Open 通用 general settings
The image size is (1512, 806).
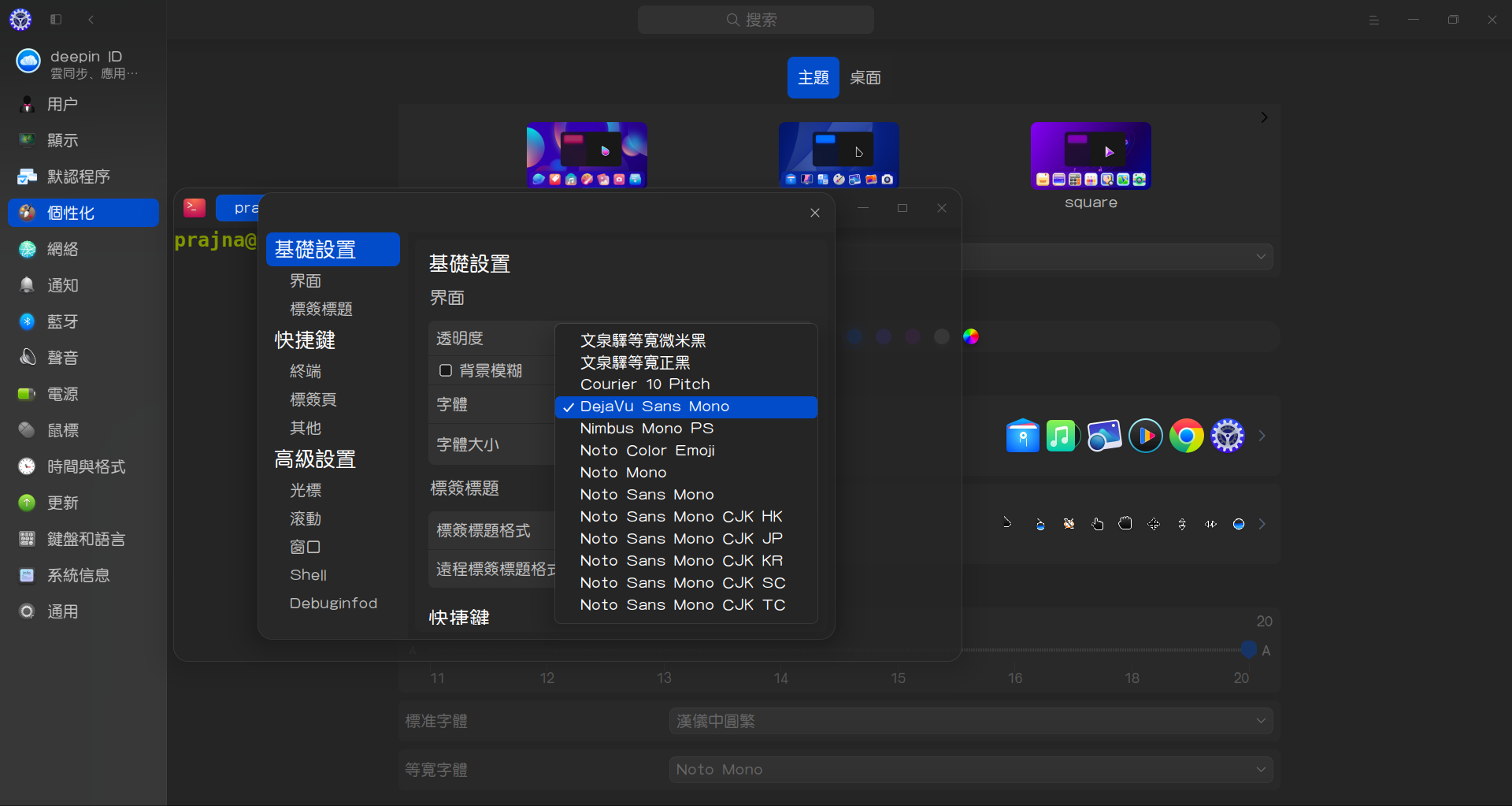[83, 611]
